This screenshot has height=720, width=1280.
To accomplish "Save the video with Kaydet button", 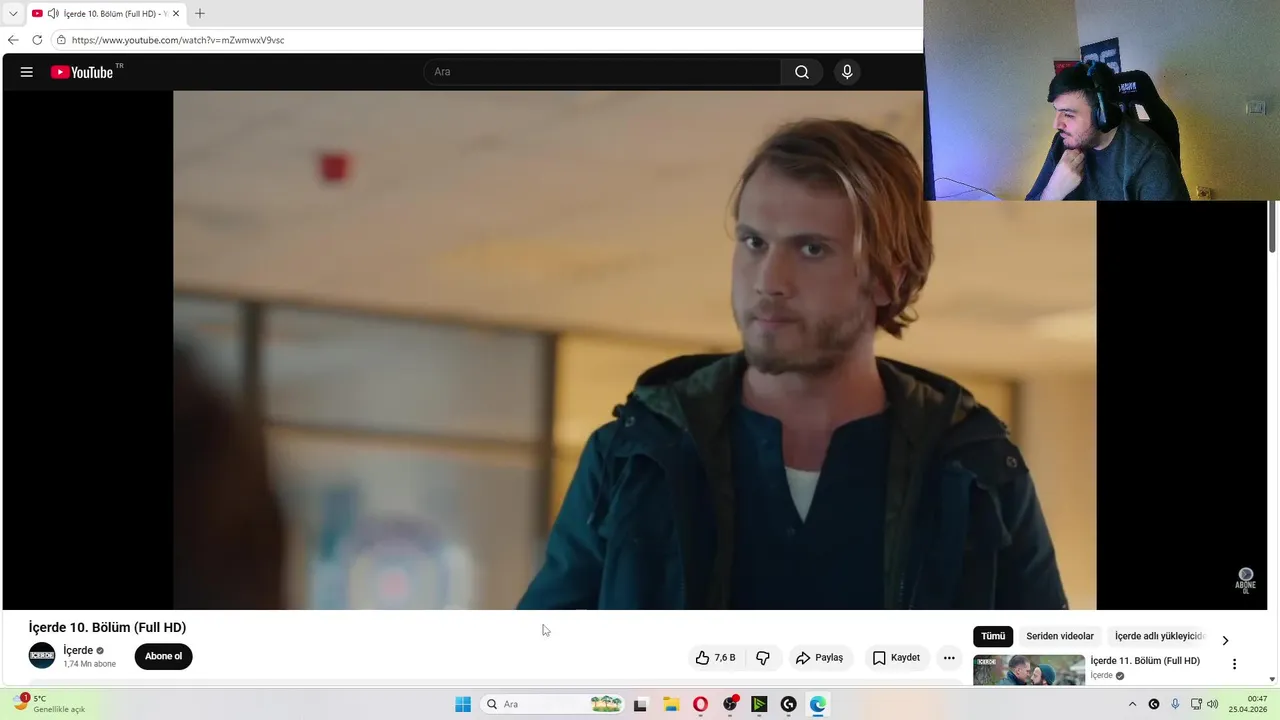I will coord(896,658).
